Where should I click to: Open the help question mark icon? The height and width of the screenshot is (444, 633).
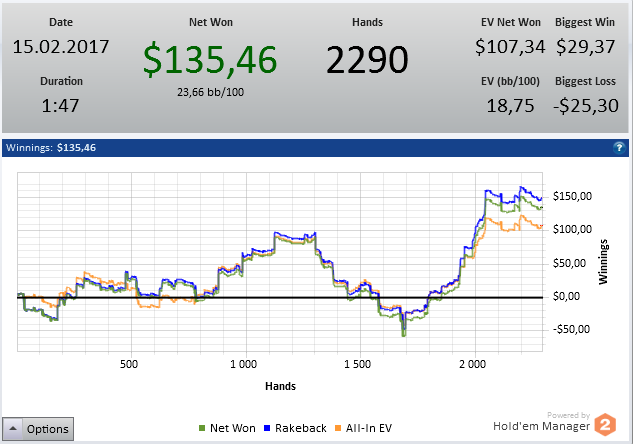point(618,148)
